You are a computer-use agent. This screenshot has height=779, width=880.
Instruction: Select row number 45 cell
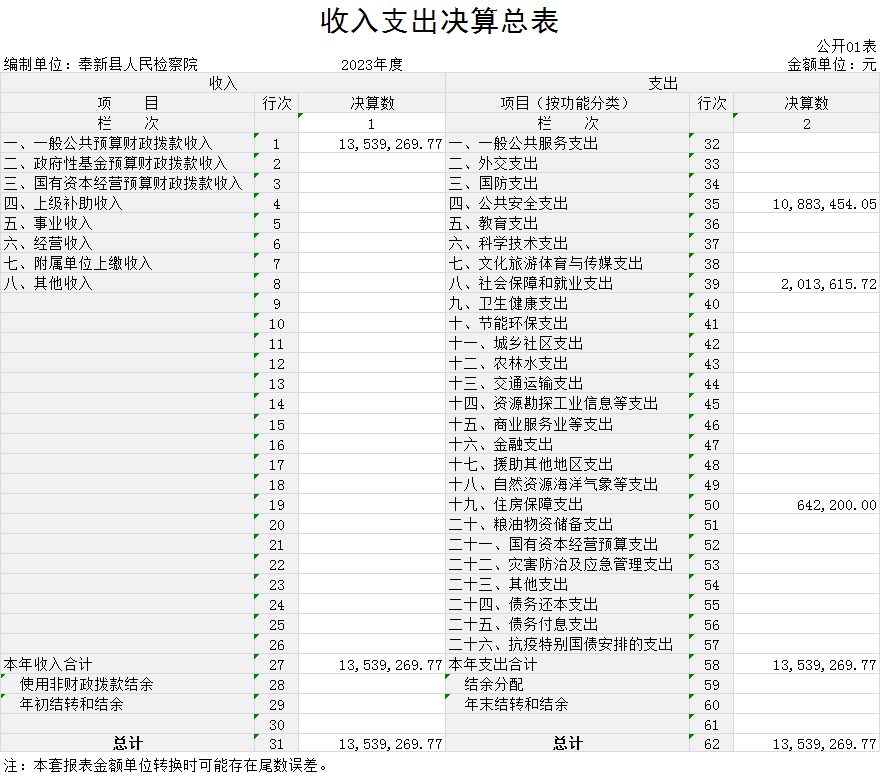coord(712,404)
